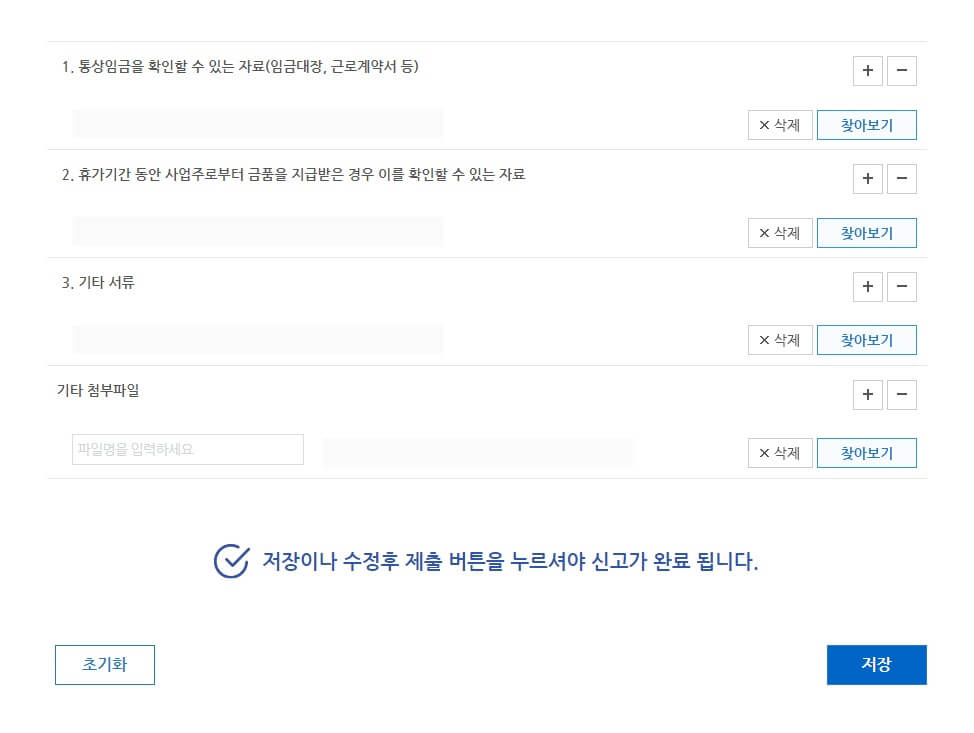Click the file path box for 통상임금 자료
The image size is (974, 733).
click(258, 123)
